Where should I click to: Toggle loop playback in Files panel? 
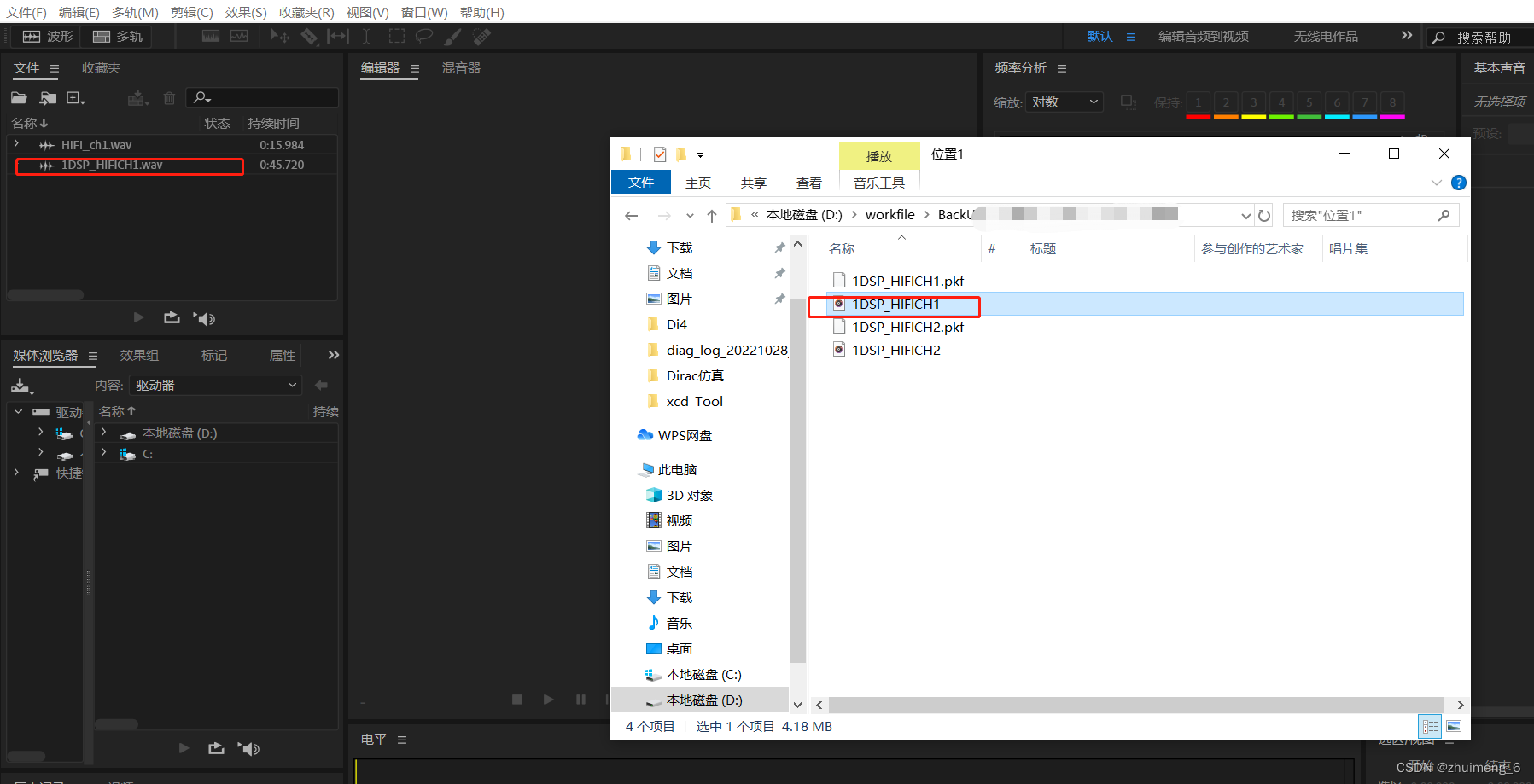(172, 317)
